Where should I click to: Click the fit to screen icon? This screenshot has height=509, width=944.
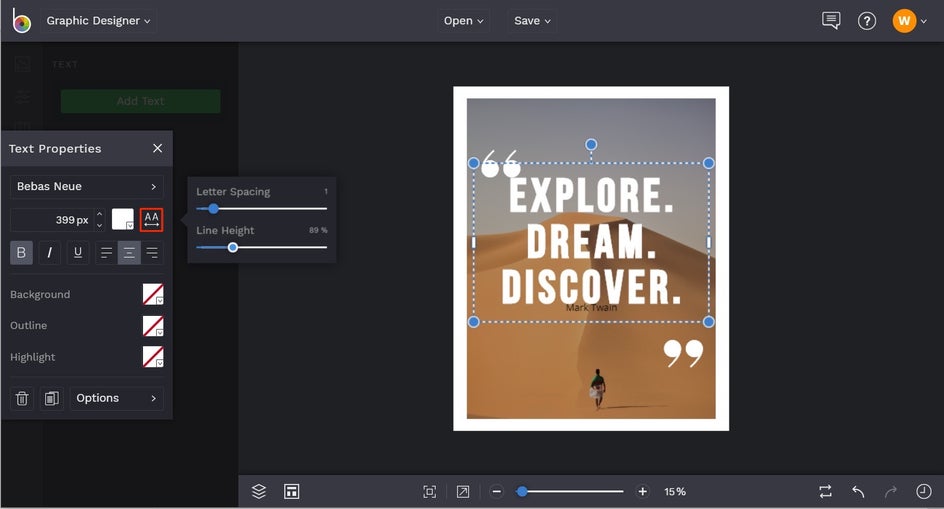pos(430,491)
